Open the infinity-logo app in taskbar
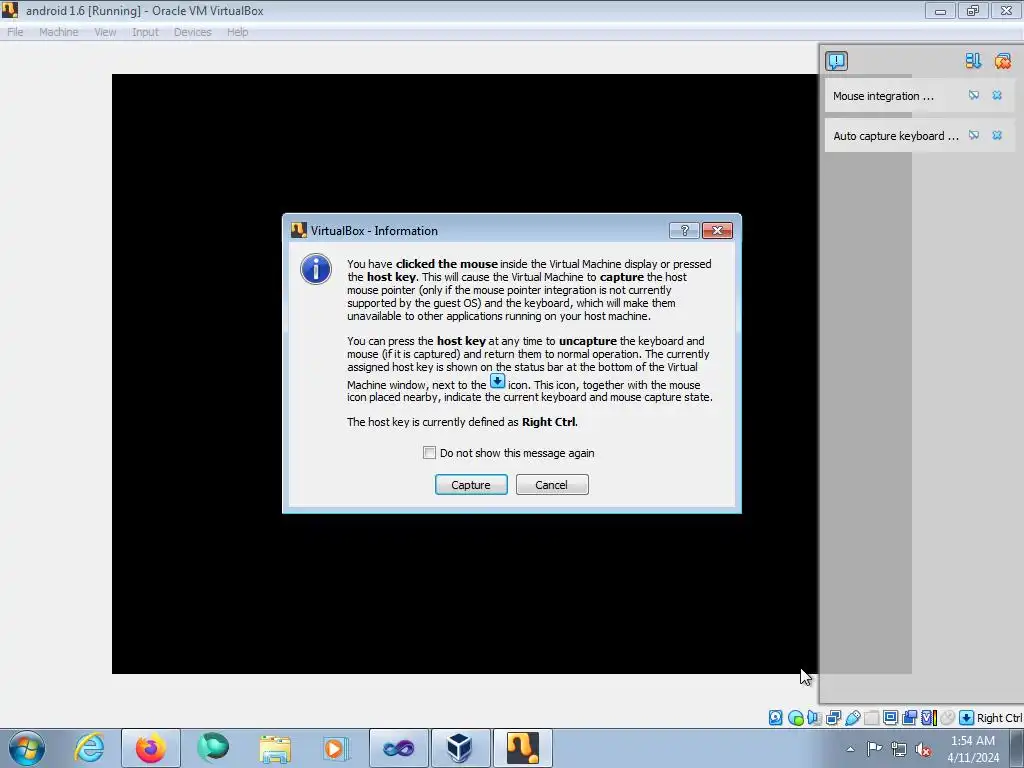Viewport: 1024px width, 768px height. coord(398,748)
